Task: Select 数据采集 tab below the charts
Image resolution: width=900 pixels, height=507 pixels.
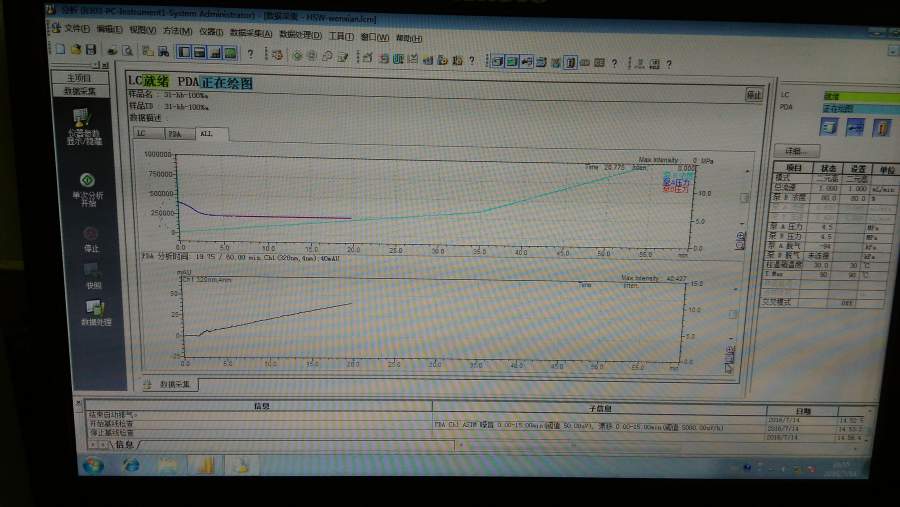Action: pyautogui.click(x=170, y=384)
